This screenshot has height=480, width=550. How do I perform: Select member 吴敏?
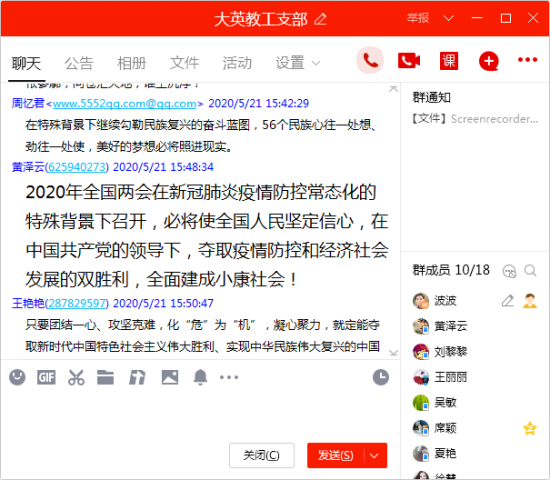(x=475, y=402)
